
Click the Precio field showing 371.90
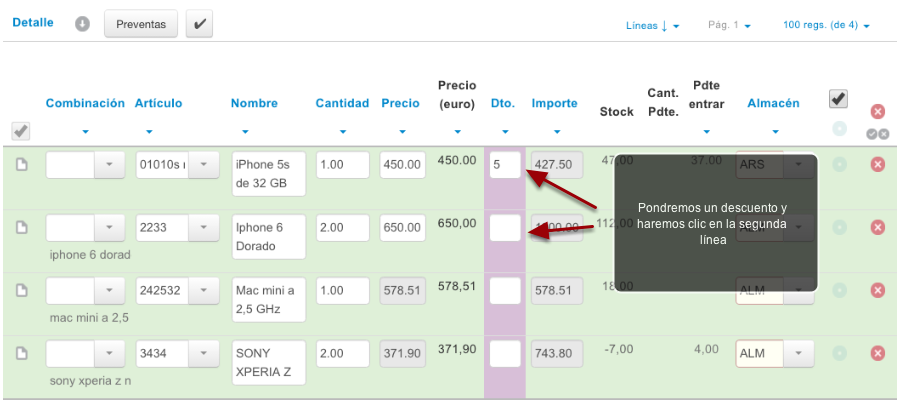click(403, 353)
